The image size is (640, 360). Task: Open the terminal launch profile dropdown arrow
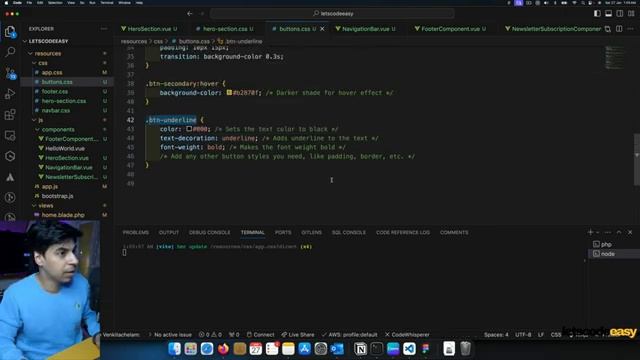point(598,232)
